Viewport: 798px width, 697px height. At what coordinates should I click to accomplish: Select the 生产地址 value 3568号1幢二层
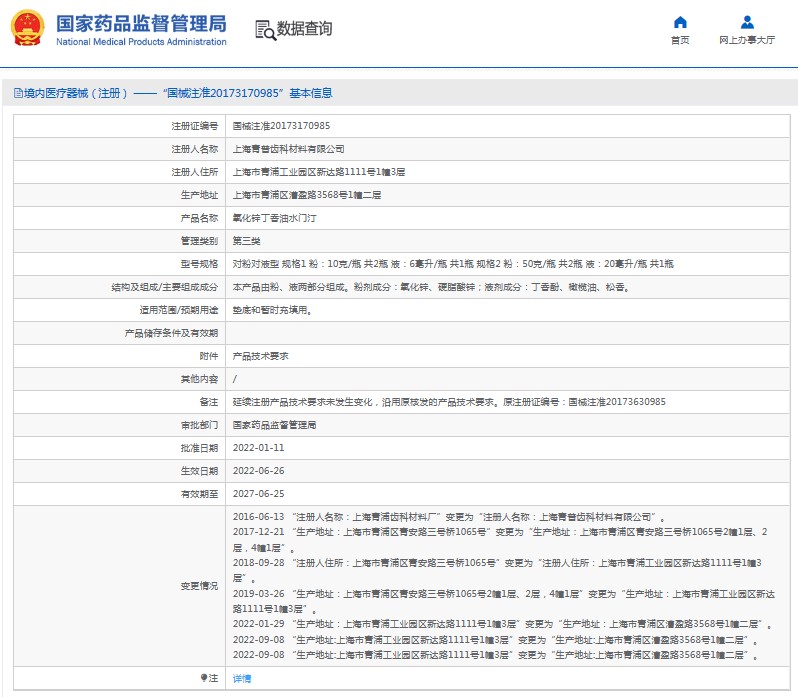(x=307, y=195)
